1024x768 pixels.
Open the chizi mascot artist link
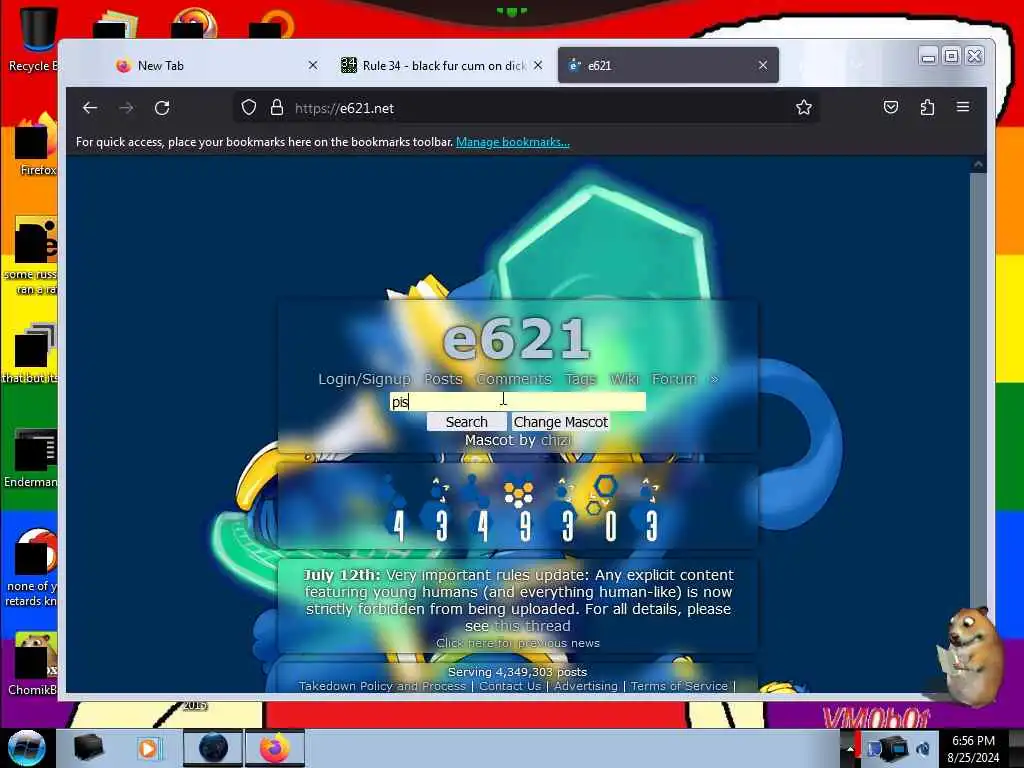(x=556, y=440)
